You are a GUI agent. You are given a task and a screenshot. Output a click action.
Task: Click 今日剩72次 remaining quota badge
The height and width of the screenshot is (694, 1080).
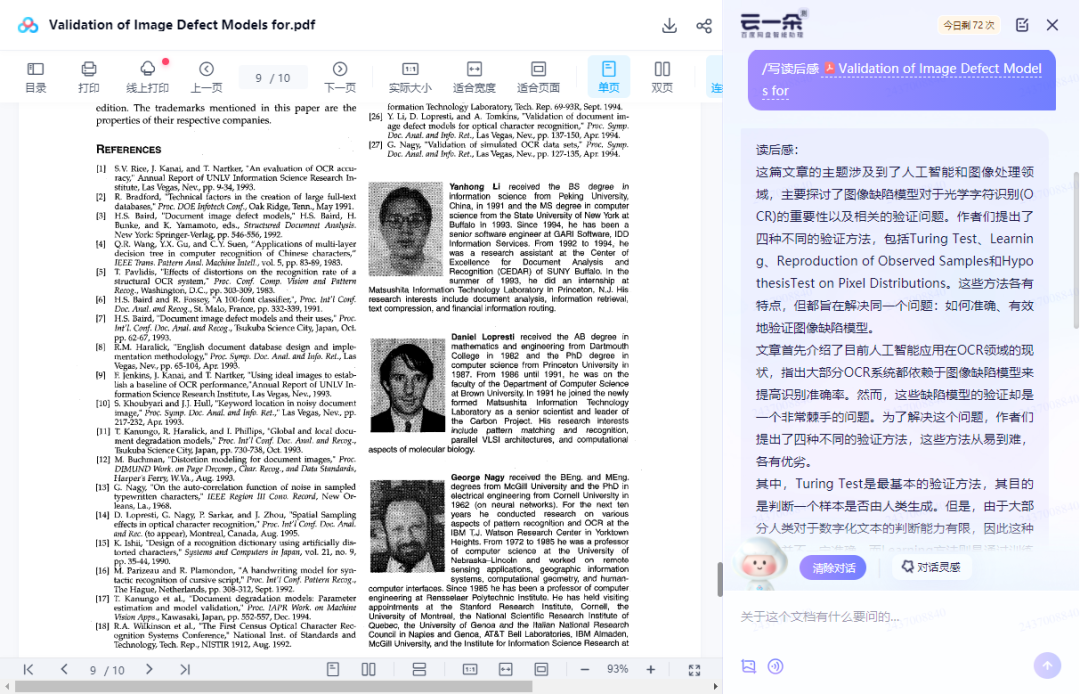(x=968, y=25)
